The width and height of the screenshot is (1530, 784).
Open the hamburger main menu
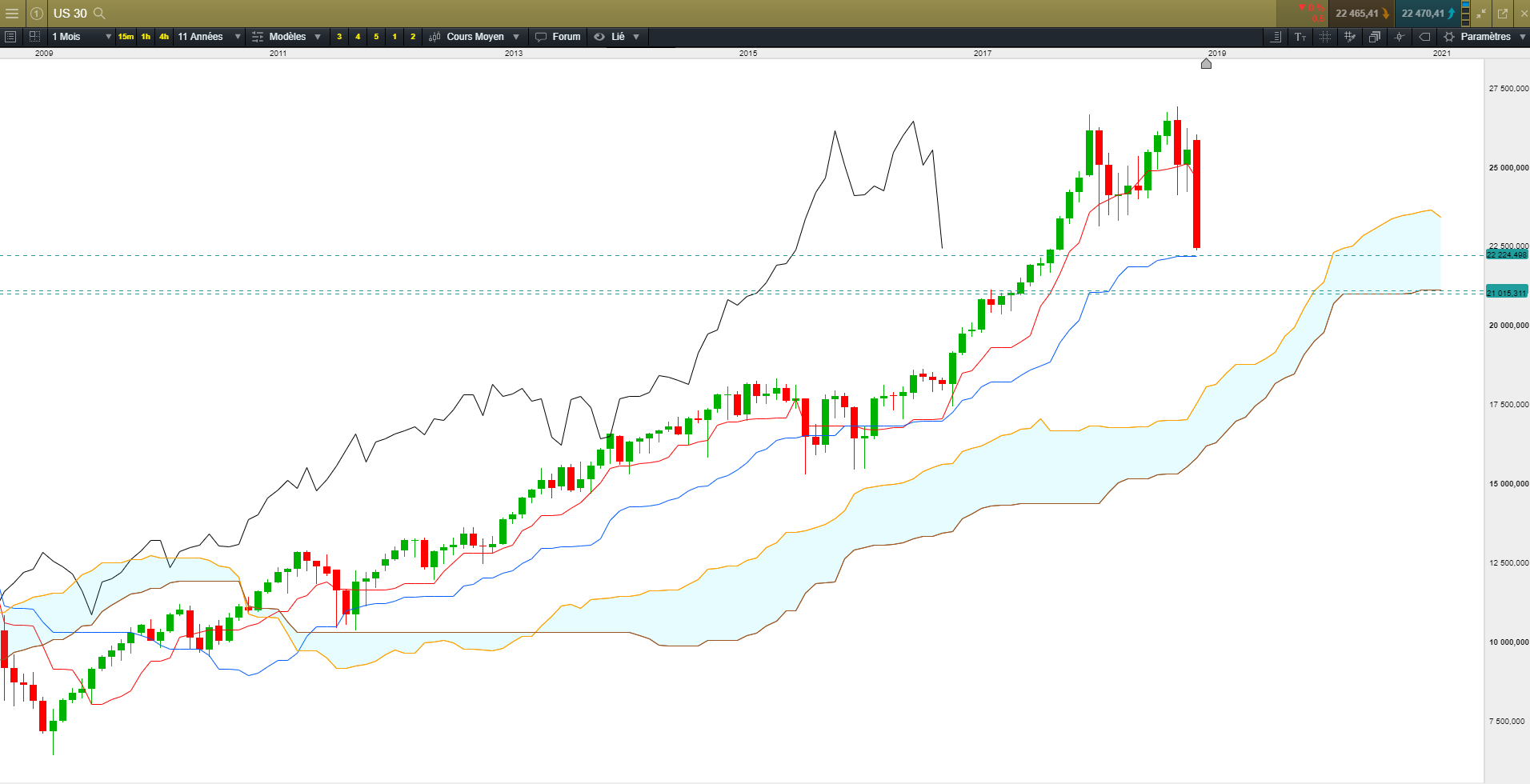pyautogui.click(x=12, y=14)
